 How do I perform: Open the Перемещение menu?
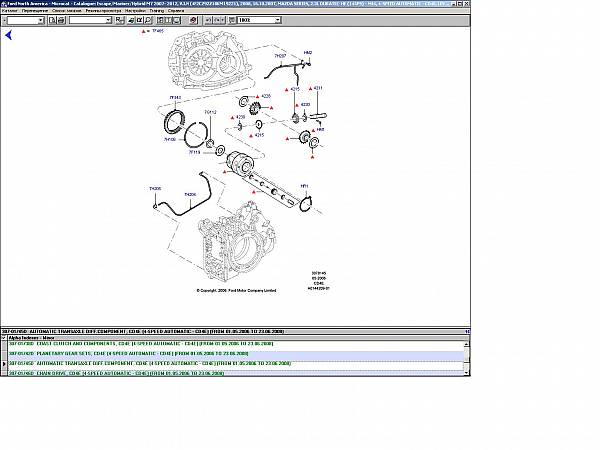pyautogui.click(x=35, y=11)
